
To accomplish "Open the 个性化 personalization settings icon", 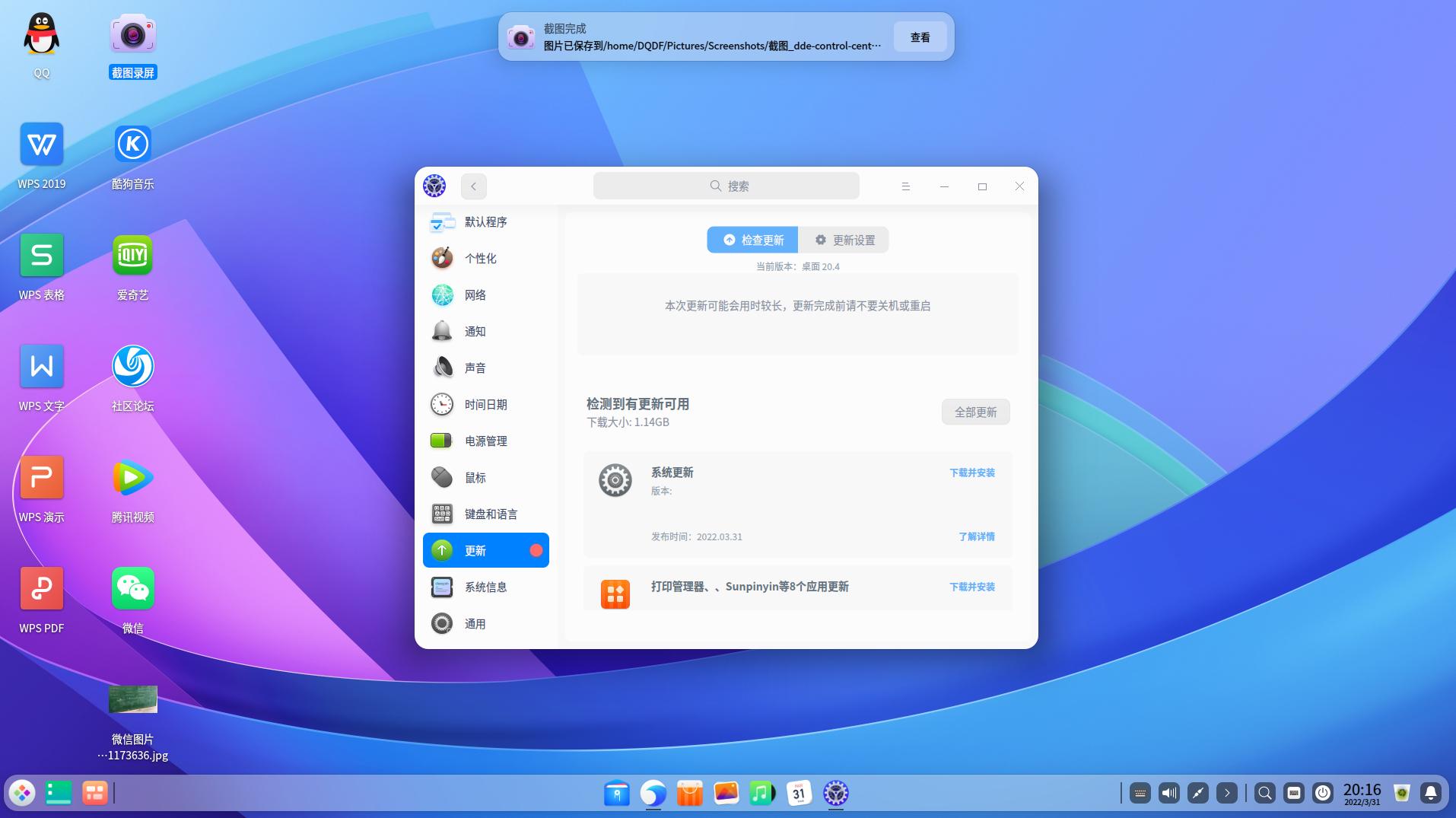I will coord(442,258).
